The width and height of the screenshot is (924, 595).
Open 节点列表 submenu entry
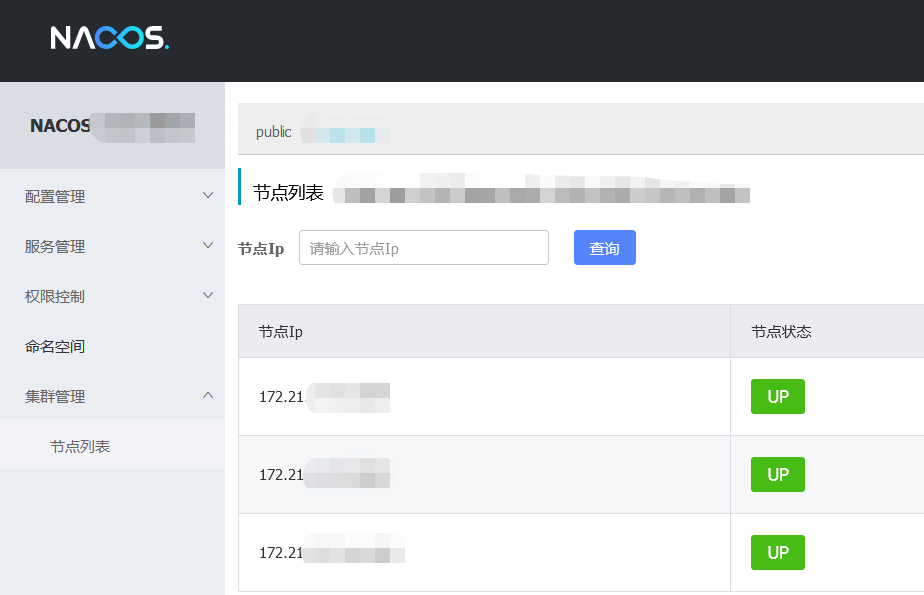pyautogui.click(x=80, y=447)
